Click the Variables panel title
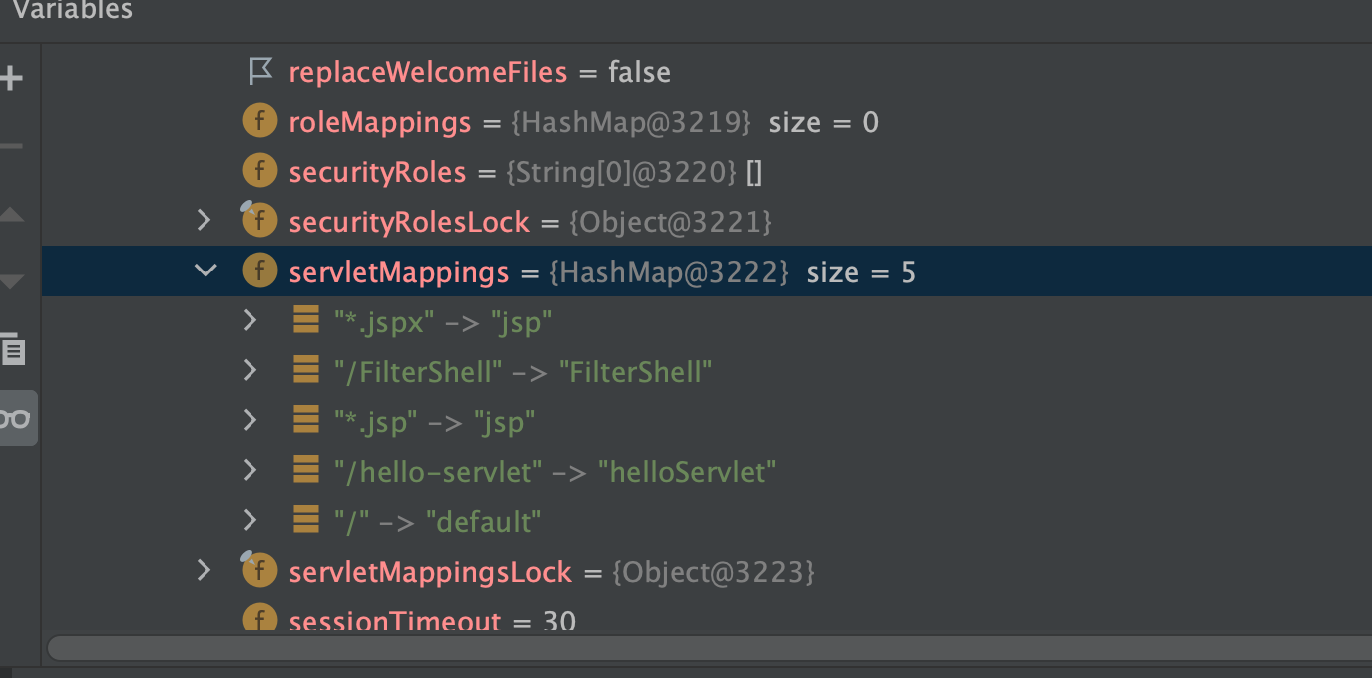 pyautogui.click(x=72, y=11)
